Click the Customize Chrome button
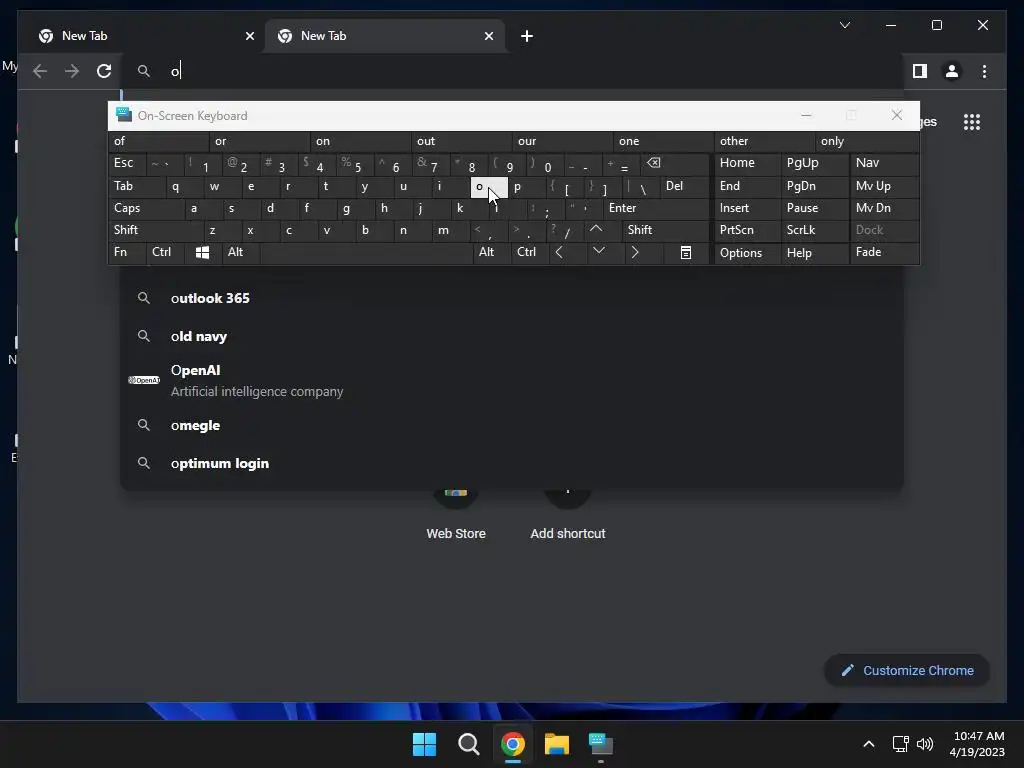Image resolution: width=1024 pixels, height=768 pixels. [x=907, y=671]
